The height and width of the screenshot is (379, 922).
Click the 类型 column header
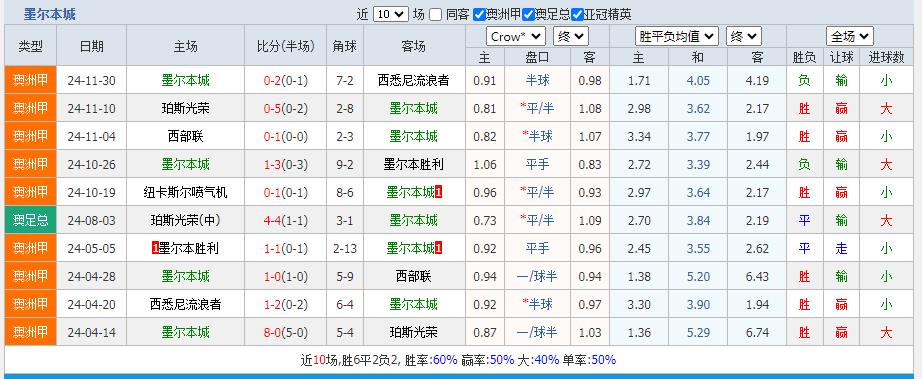tap(31, 46)
